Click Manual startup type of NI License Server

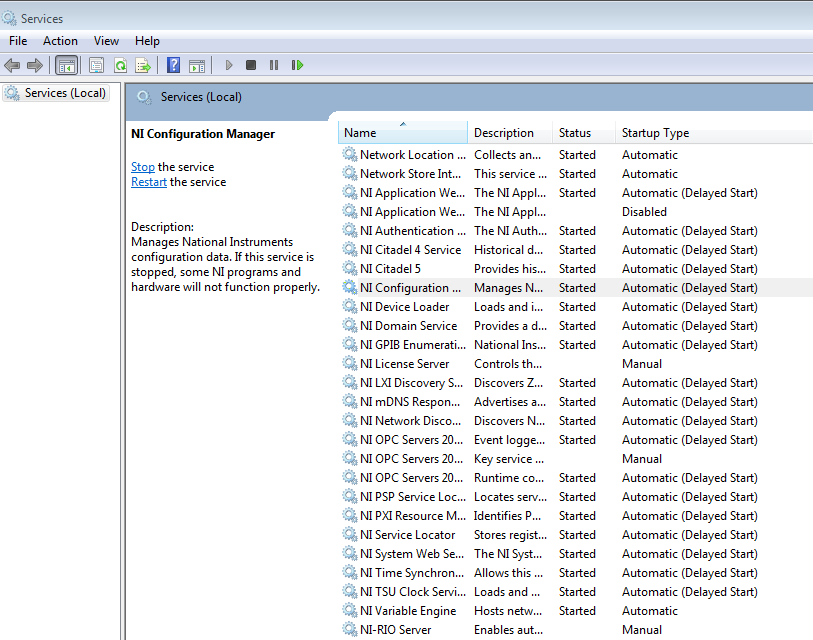tap(642, 364)
